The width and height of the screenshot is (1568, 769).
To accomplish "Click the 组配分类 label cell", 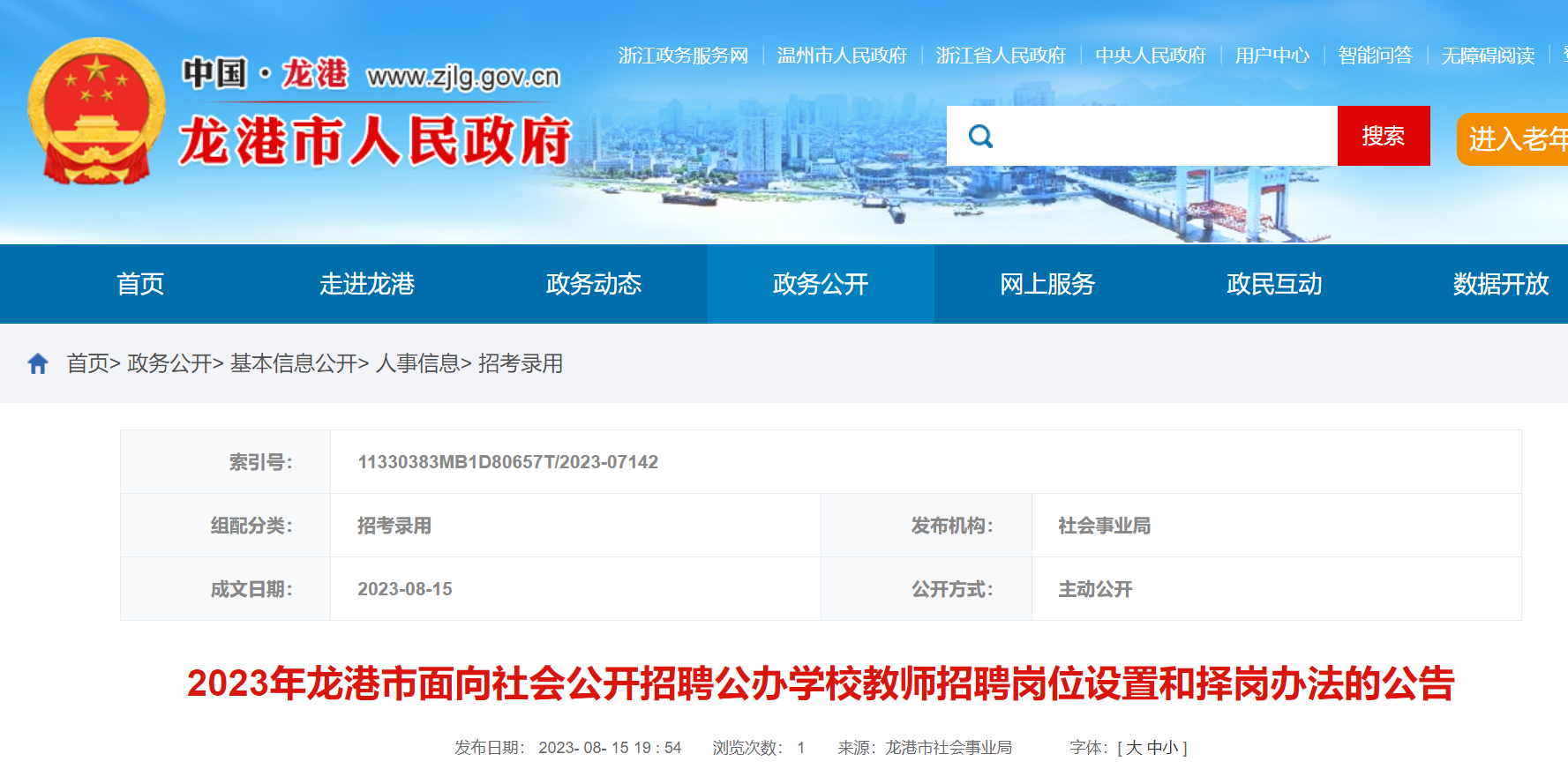I will click(226, 526).
